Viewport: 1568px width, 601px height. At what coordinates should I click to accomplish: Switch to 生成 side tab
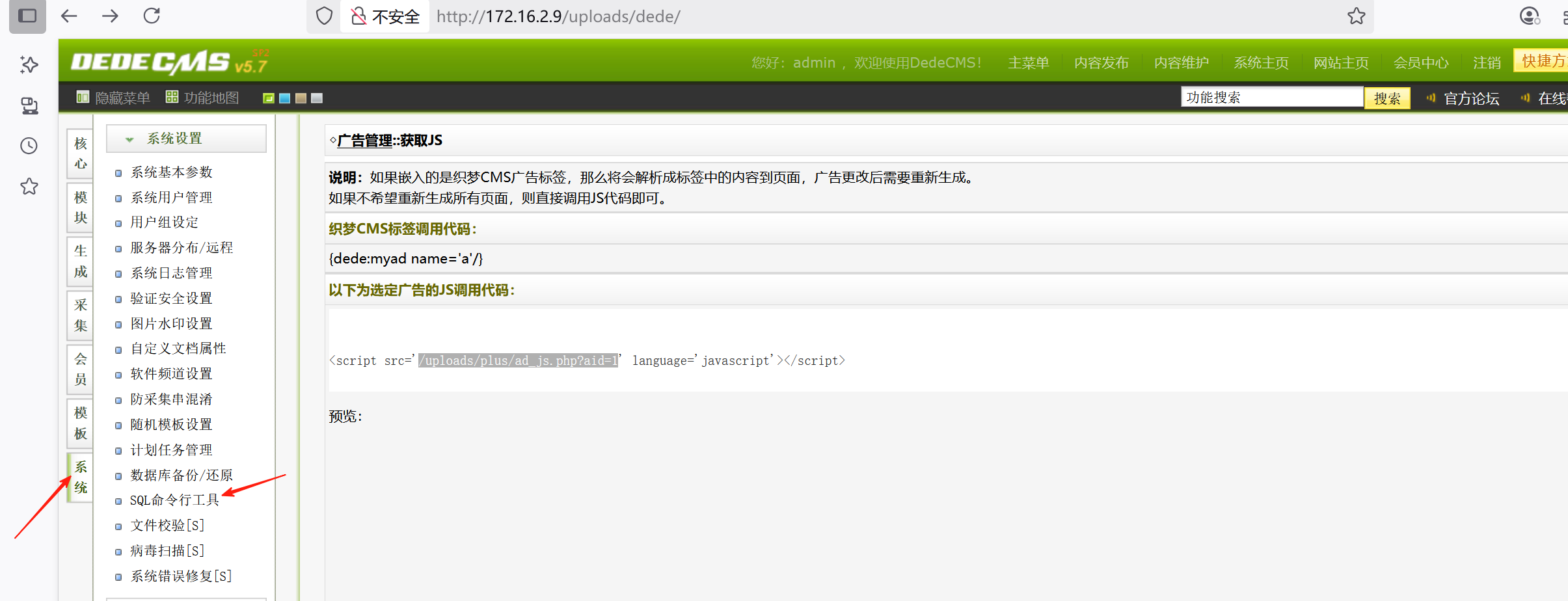[x=80, y=261]
